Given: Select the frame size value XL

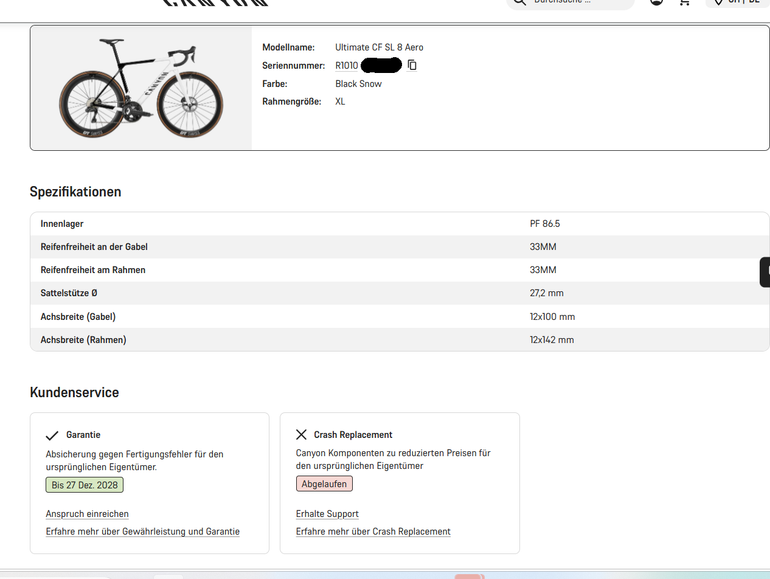Looking at the screenshot, I should point(340,102).
